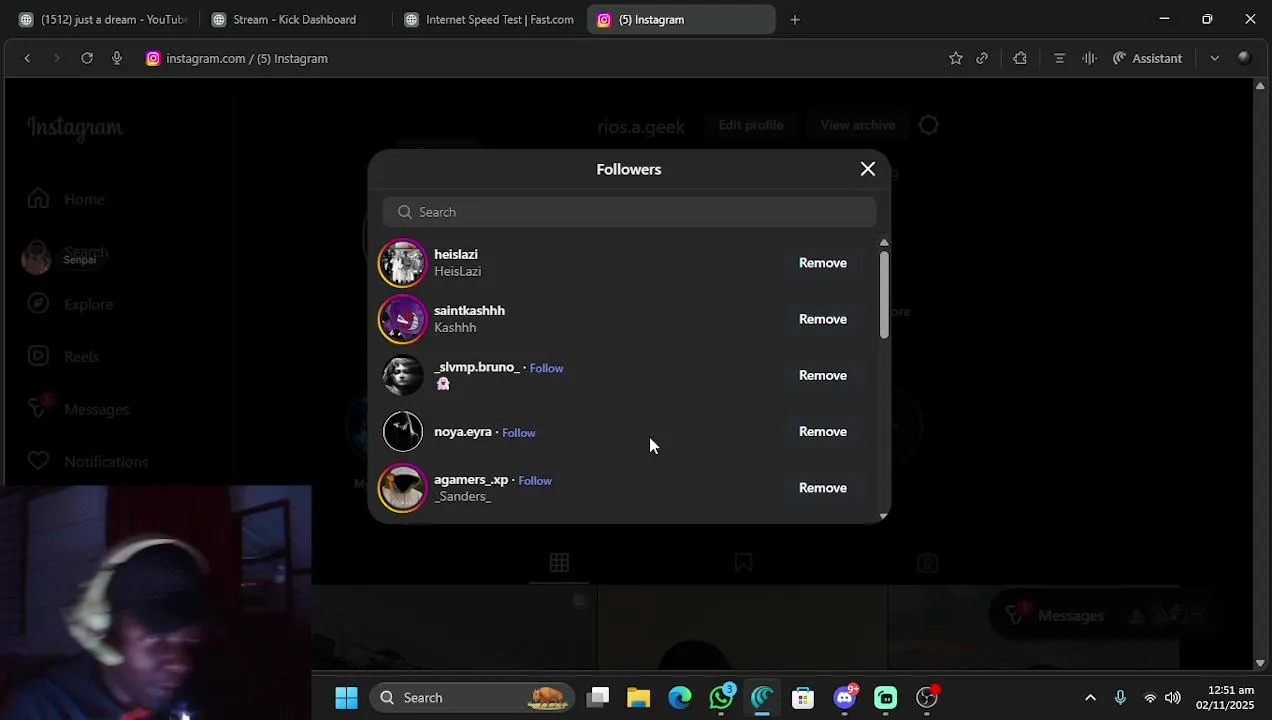Click the list lines icon in the browser toolbar
The image size is (1272, 720).
tap(1059, 58)
